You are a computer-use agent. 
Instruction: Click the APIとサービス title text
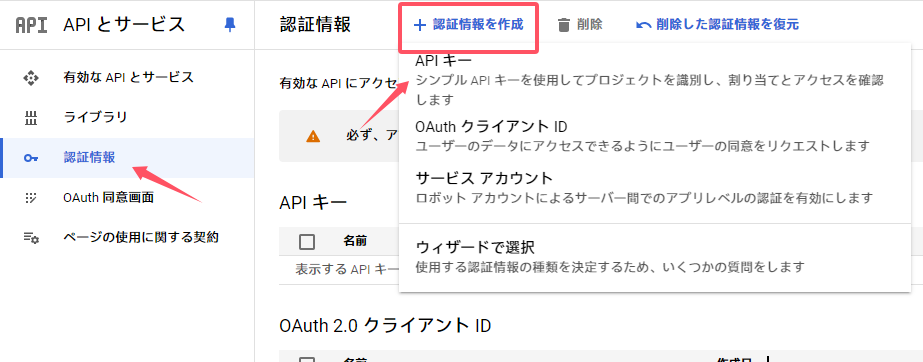(x=124, y=24)
